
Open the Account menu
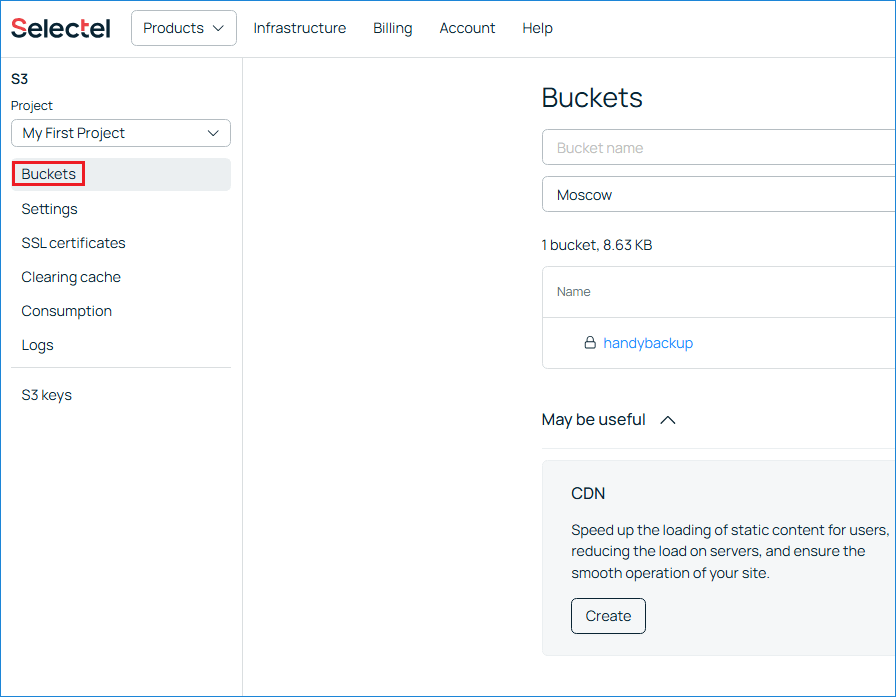(x=467, y=28)
